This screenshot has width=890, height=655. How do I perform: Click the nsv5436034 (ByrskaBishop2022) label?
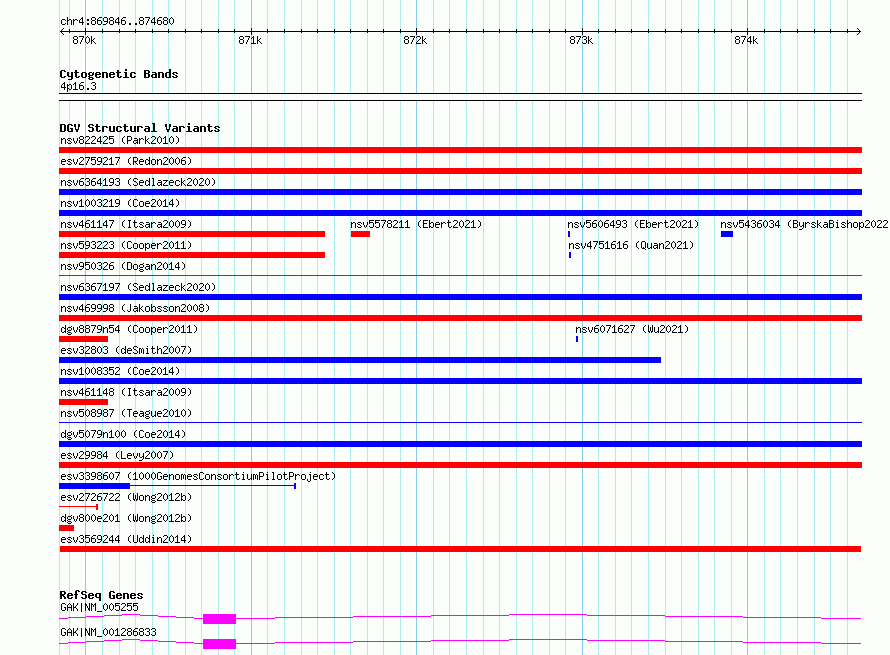(804, 224)
